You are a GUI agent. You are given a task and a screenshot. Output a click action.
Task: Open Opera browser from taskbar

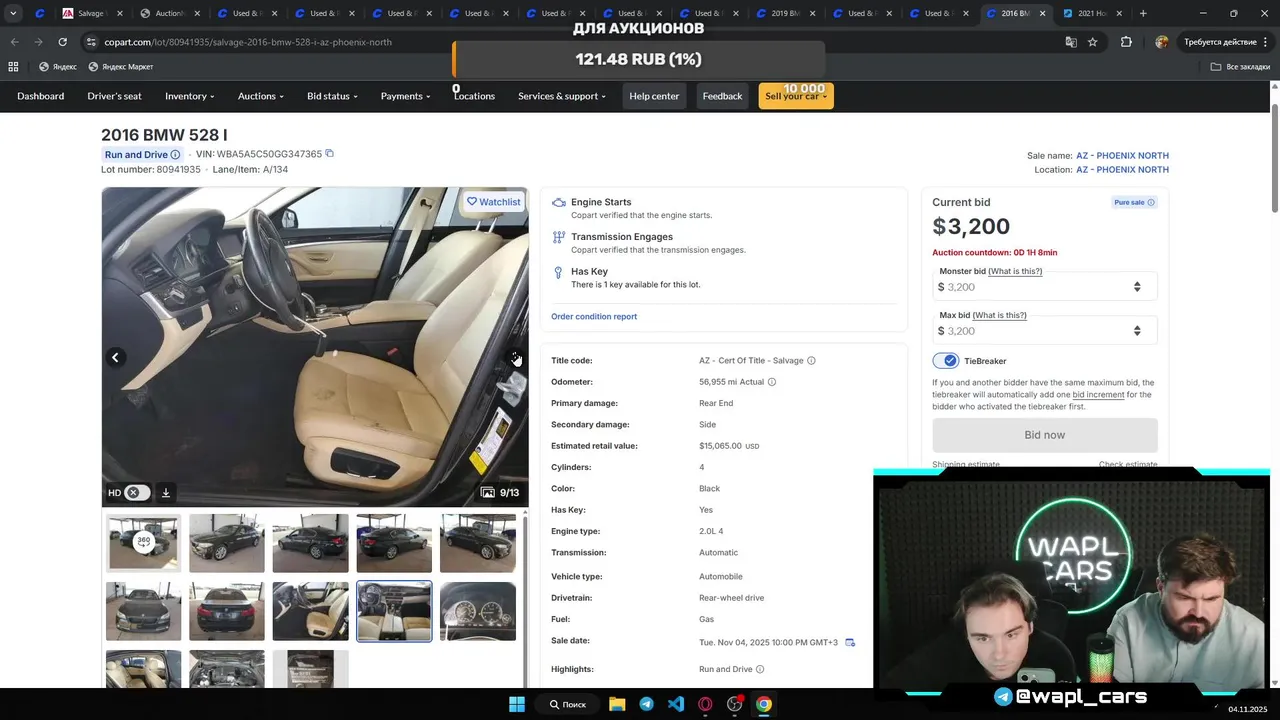coord(705,704)
